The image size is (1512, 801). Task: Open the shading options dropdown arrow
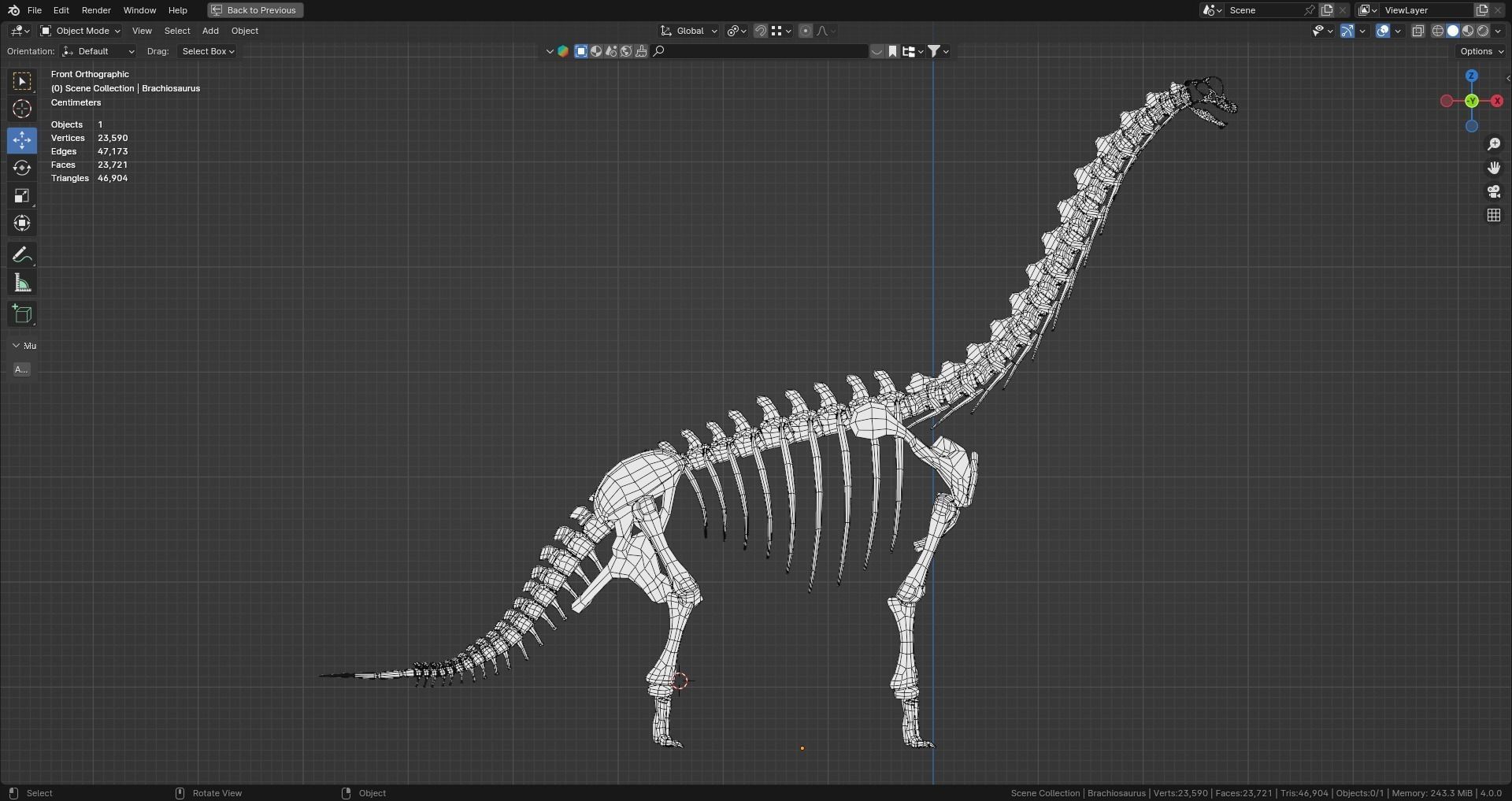(x=1498, y=31)
